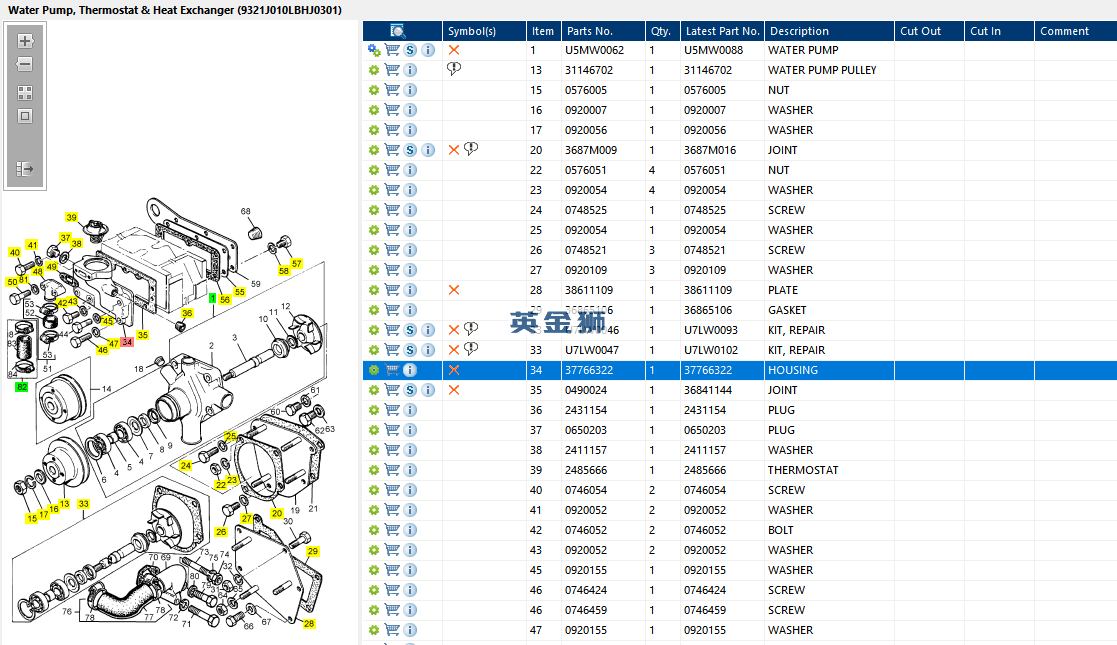Open the info icon for THERMOSTAT

410,470
